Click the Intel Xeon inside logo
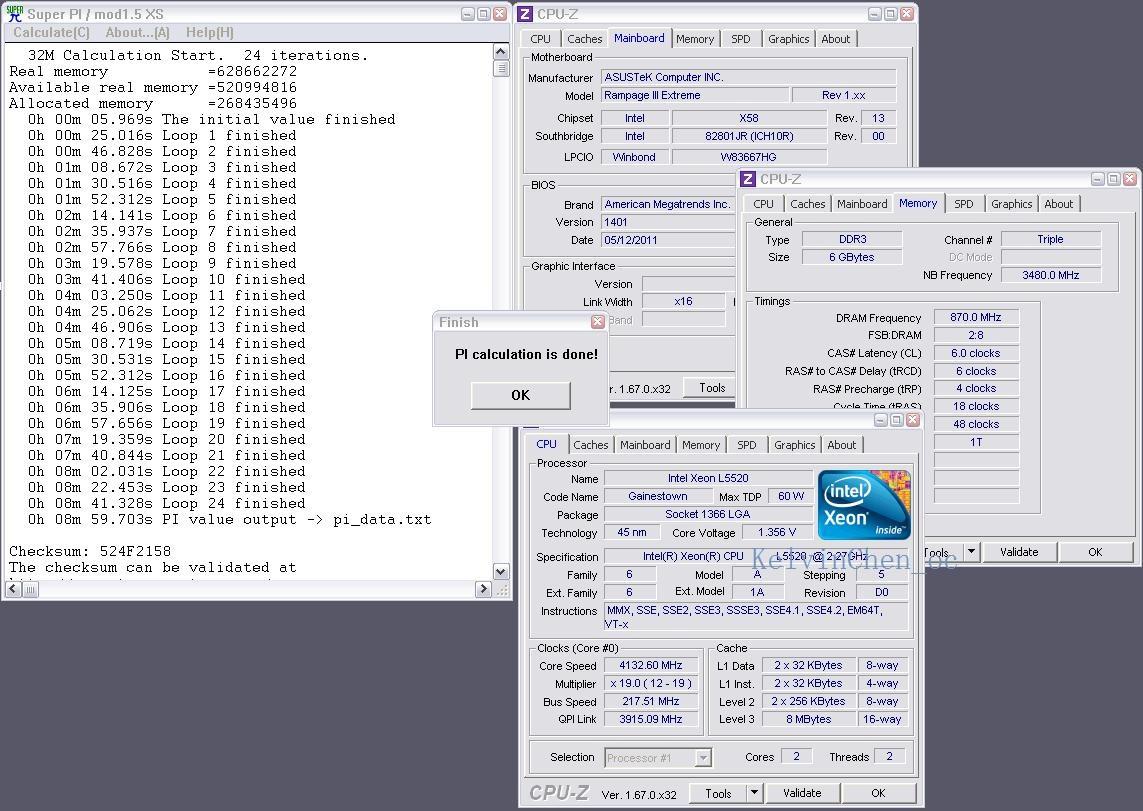The height and width of the screenshot is (811, 1143). coord(864,504)
